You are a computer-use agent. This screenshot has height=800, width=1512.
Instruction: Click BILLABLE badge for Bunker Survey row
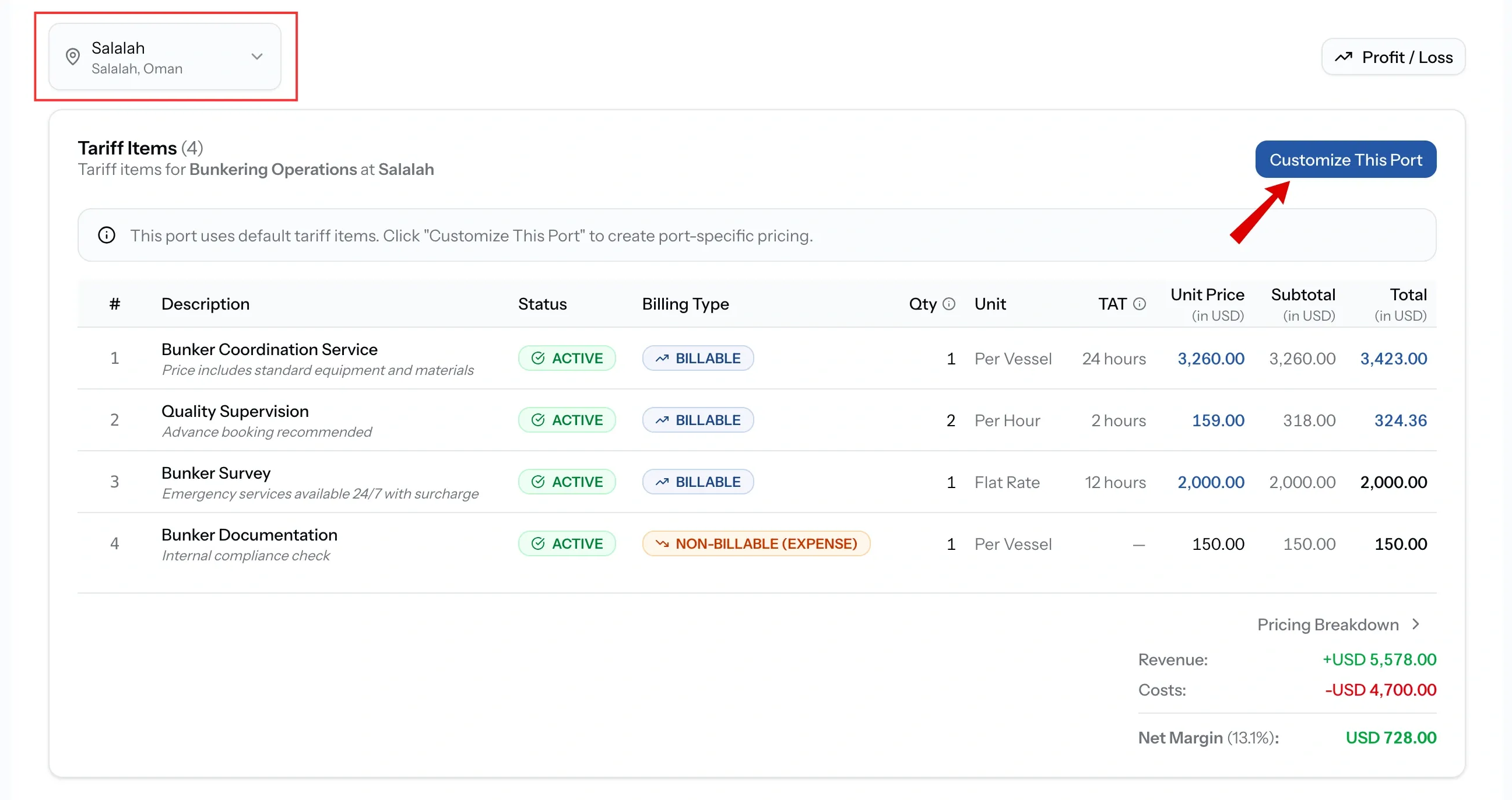[x=697, y=482]
